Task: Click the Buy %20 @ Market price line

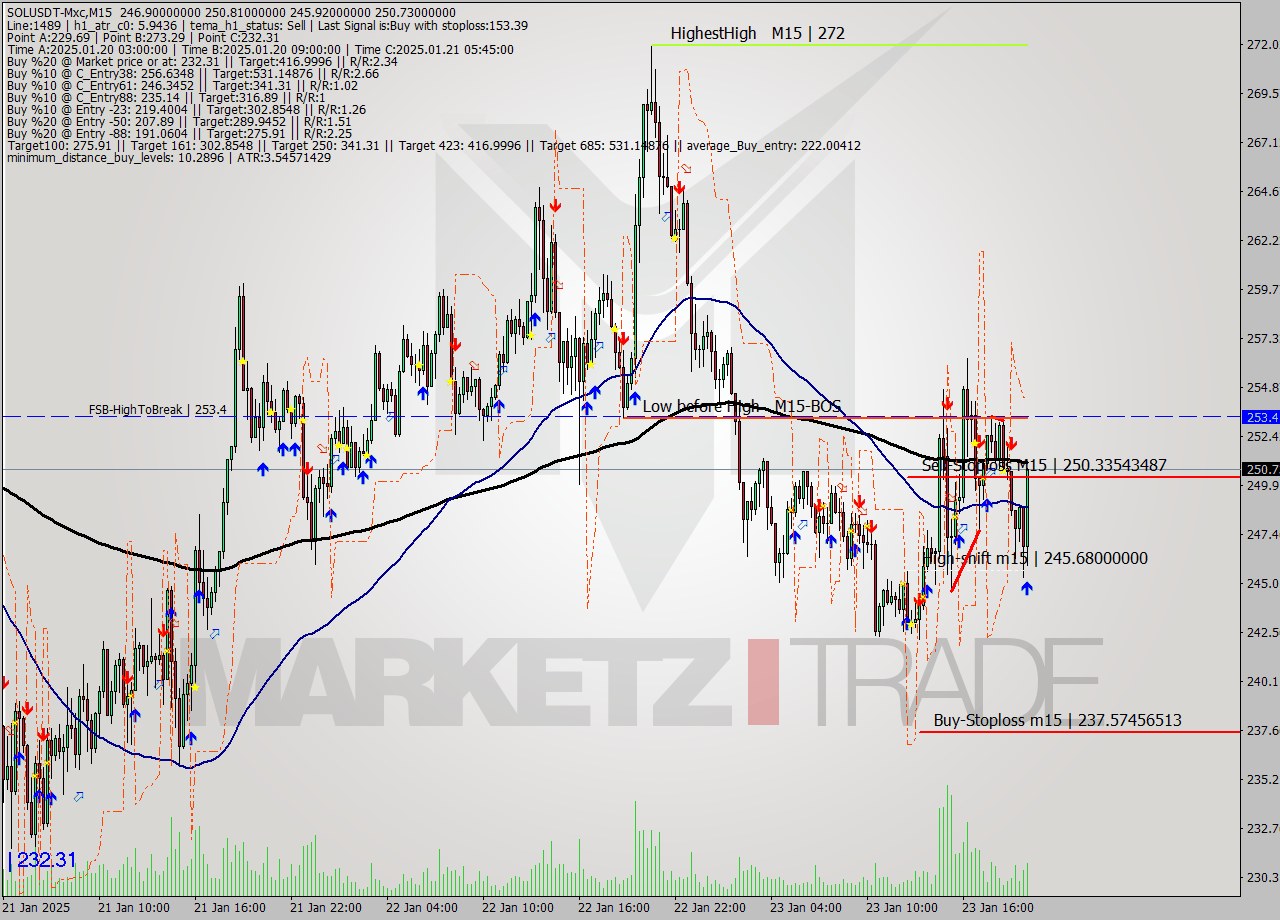Action: click(x=201, y=61)
